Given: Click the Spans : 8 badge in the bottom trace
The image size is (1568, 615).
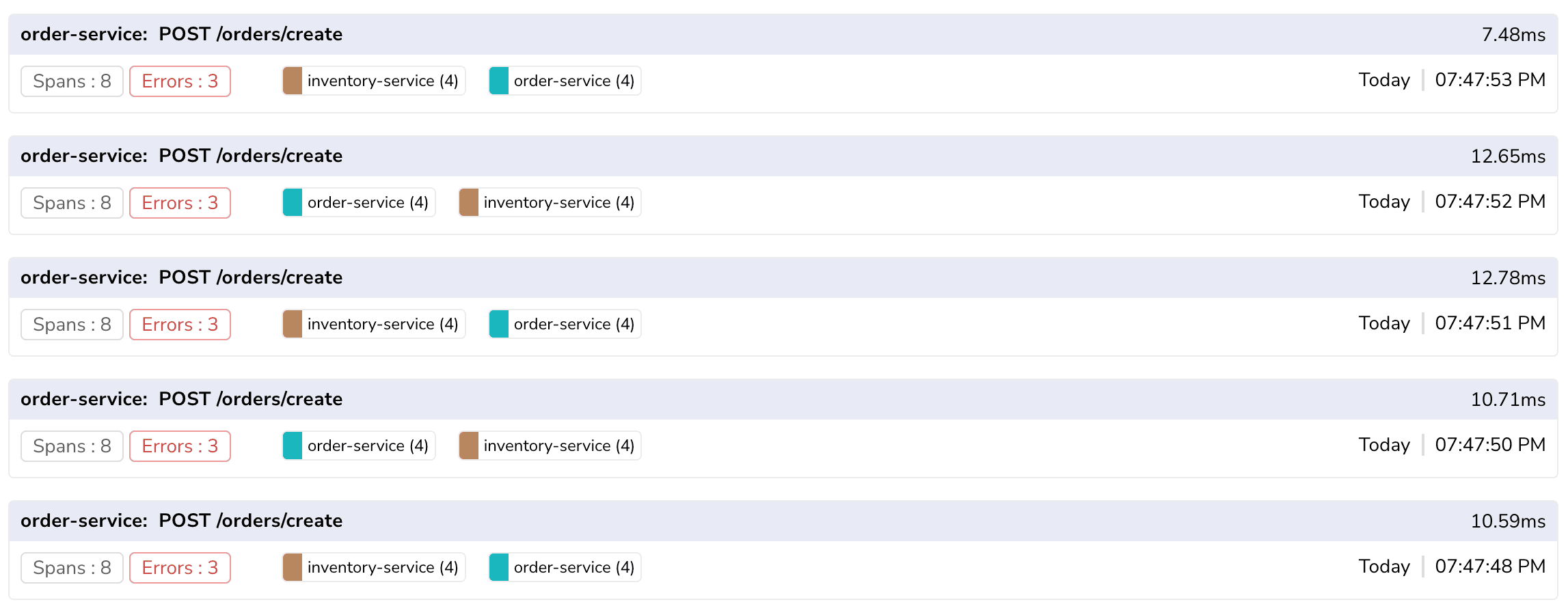Looking at the screenshot, I should pos(72,567).
